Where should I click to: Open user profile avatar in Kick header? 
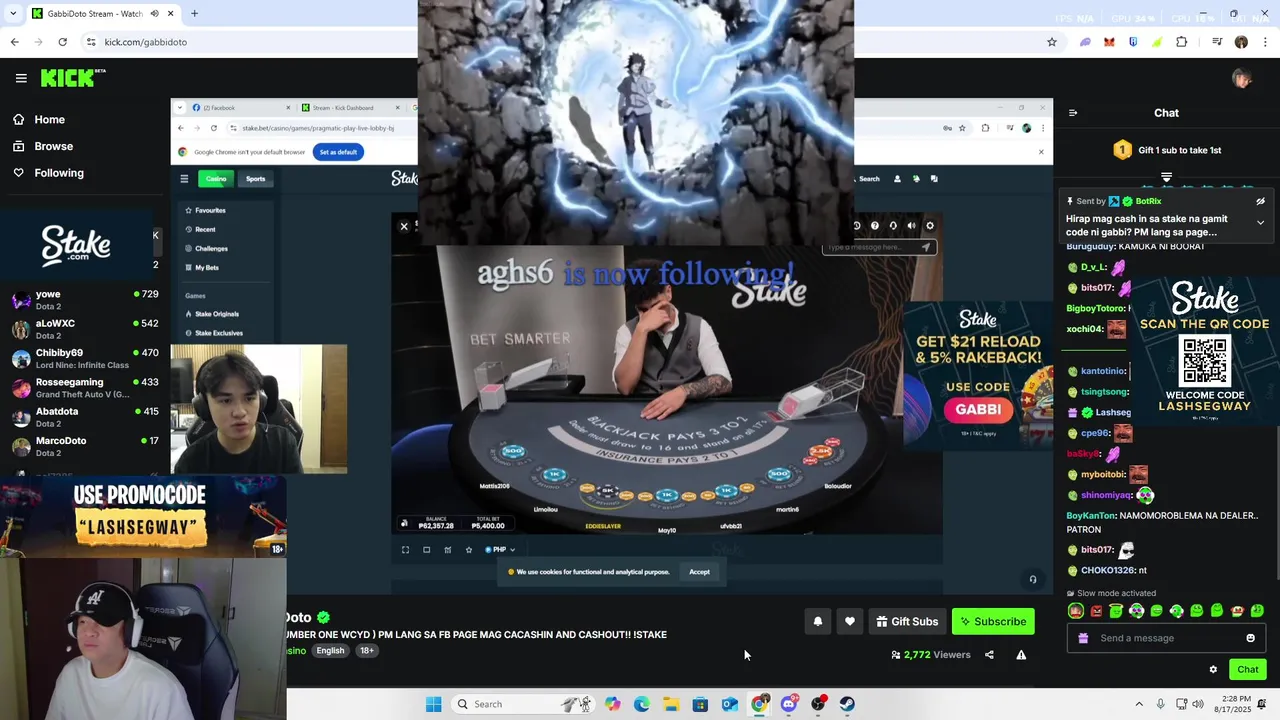[1242, 78]
